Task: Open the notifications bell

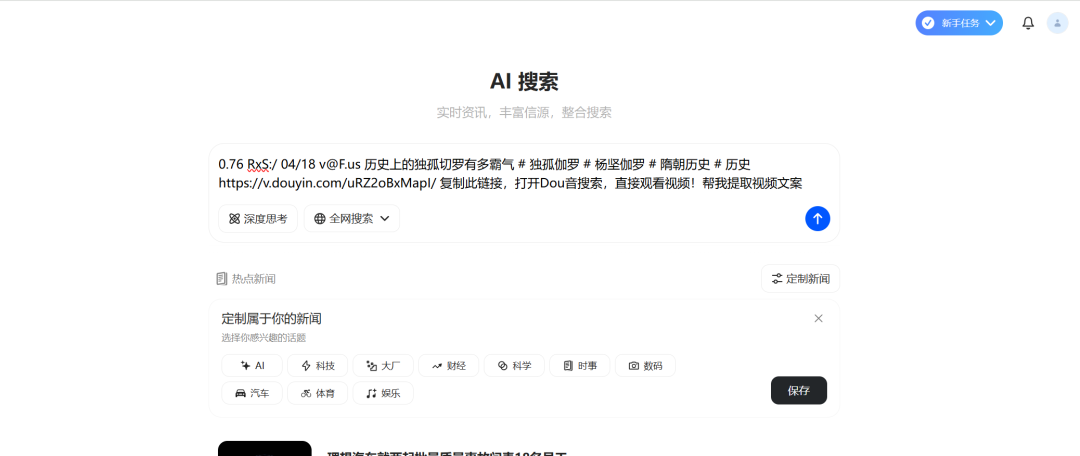Action: pyautogui.click(x=1028, y=23)
